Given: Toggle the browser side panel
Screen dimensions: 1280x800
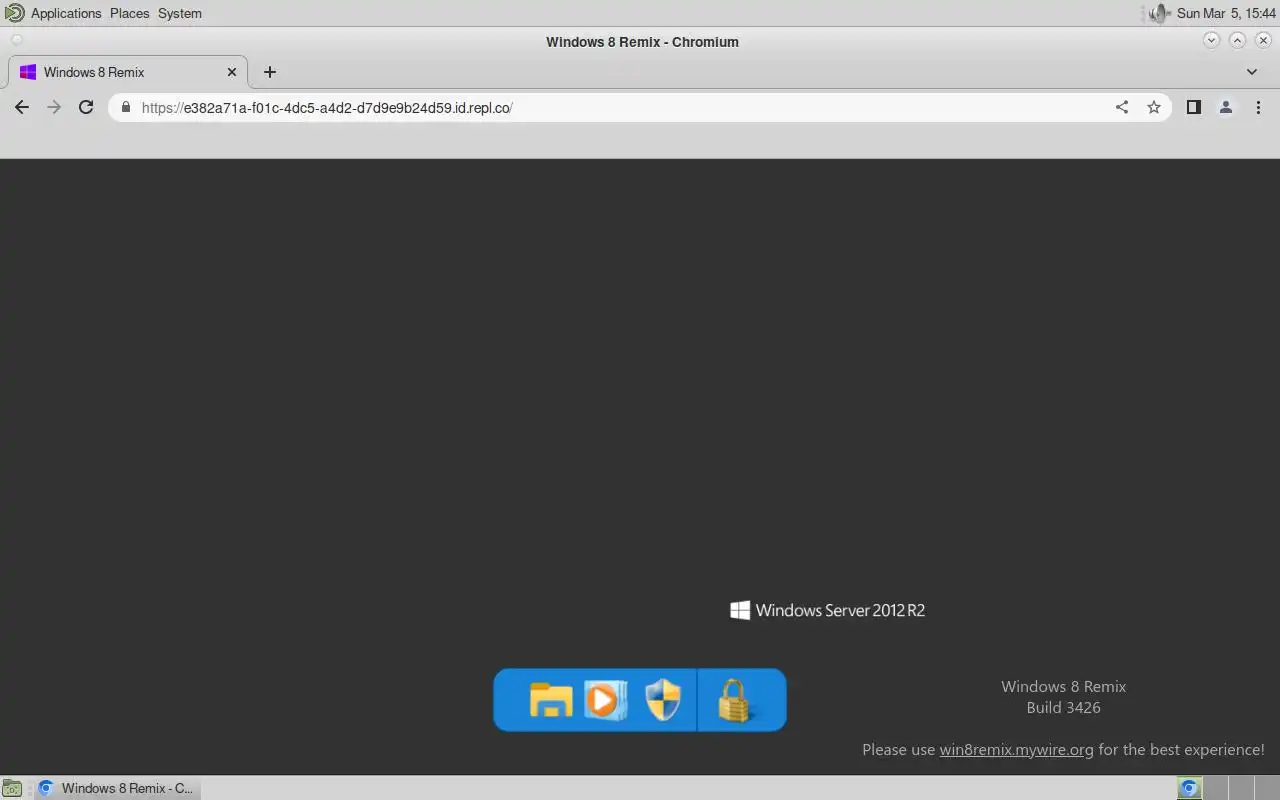Looking at the screenshot, I should tap(1193, 107).
